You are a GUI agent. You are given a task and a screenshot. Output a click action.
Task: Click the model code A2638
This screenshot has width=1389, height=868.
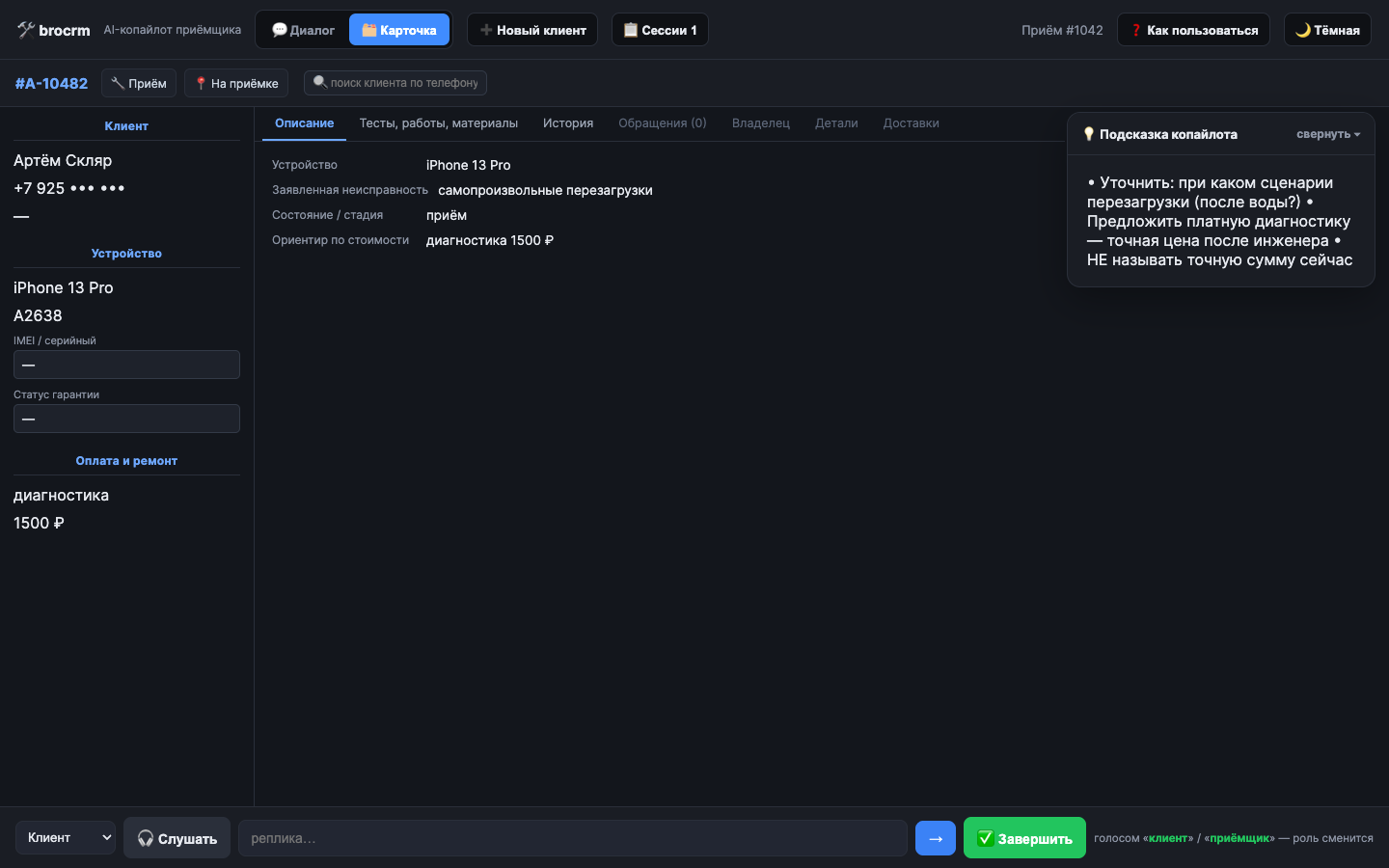tap(38, 315)
